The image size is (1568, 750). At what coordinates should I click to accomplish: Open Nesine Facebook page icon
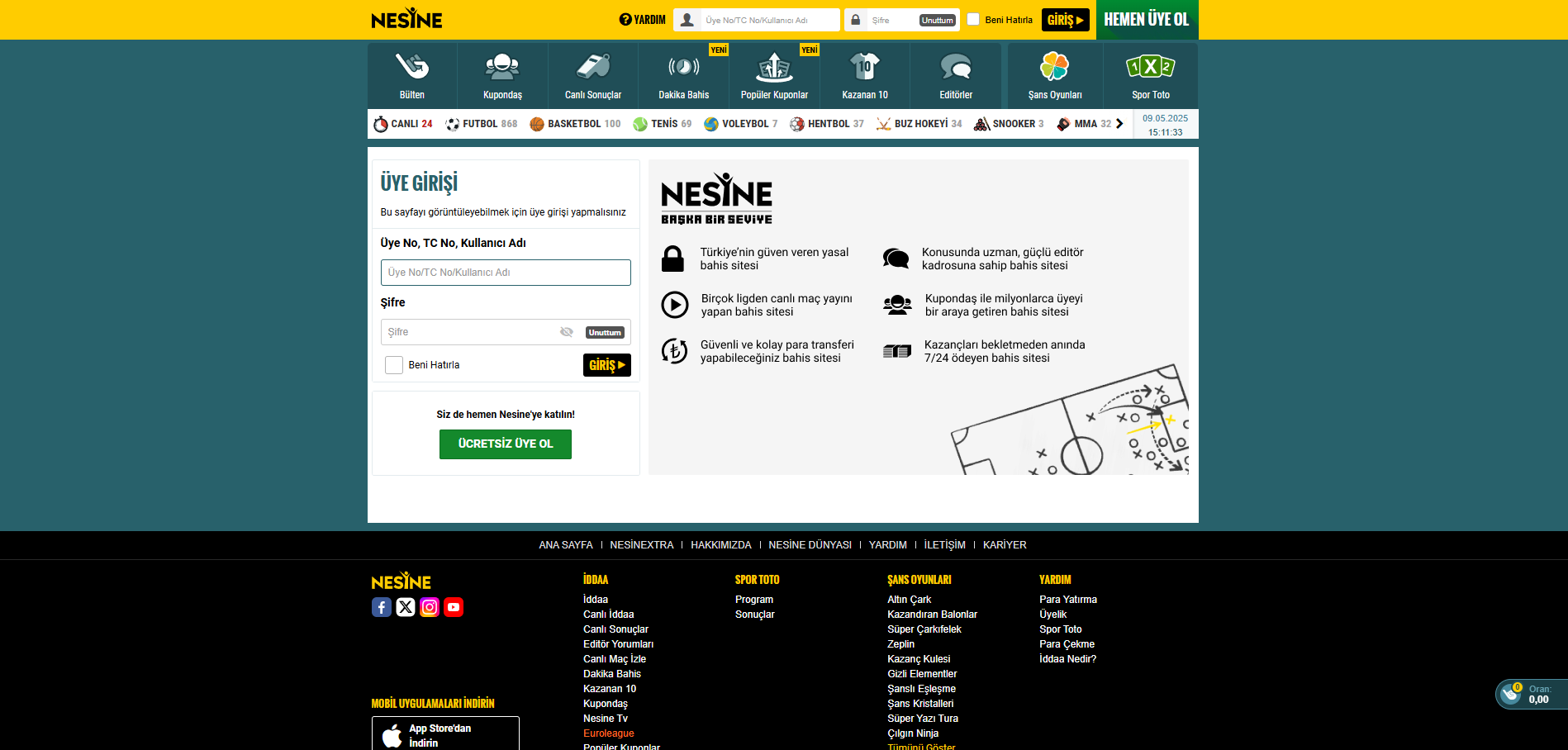pyautogui.click(x=382, y=607)
